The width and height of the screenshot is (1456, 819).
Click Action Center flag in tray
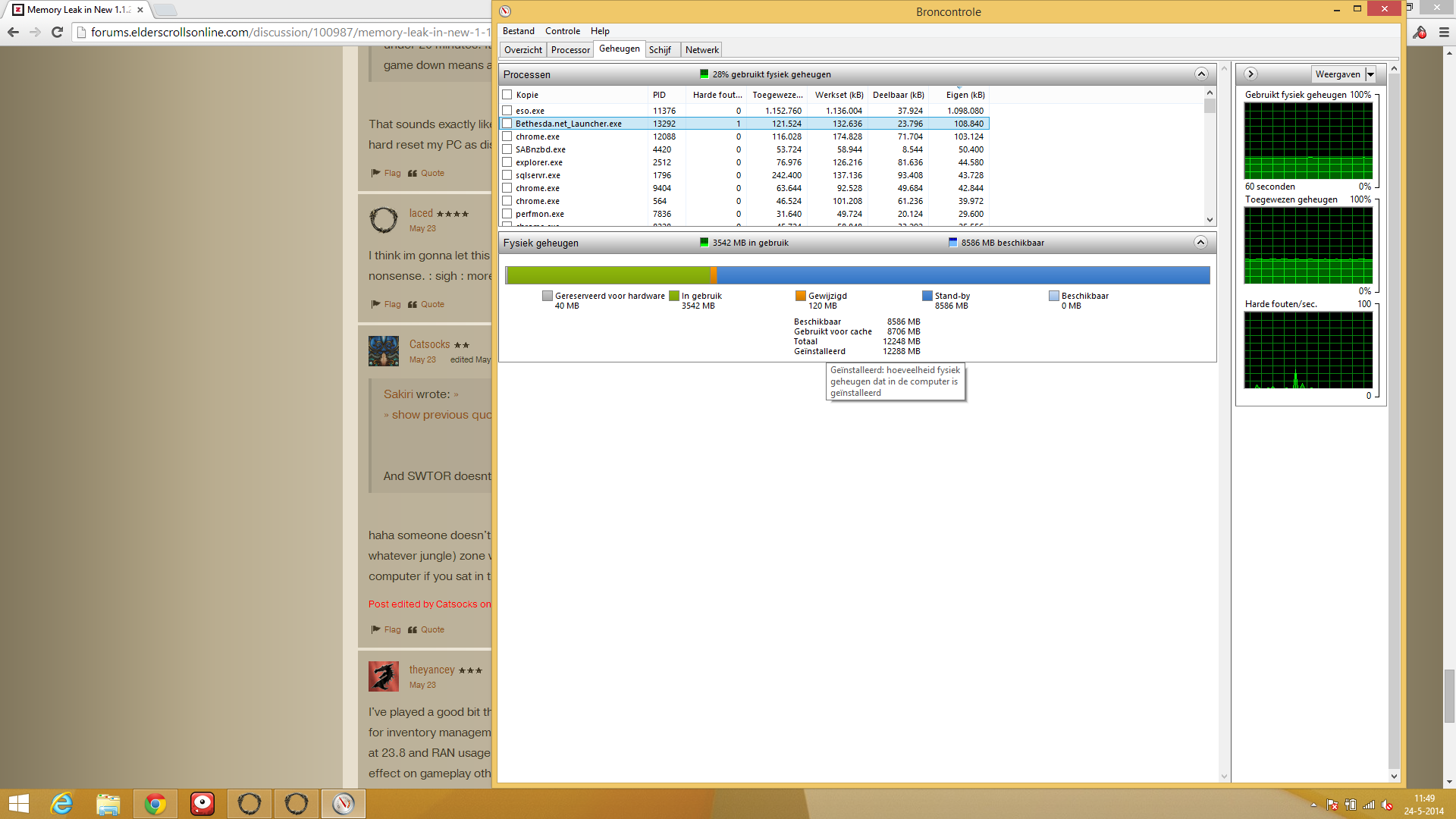pyautogui.click(x=1332, y=805)
